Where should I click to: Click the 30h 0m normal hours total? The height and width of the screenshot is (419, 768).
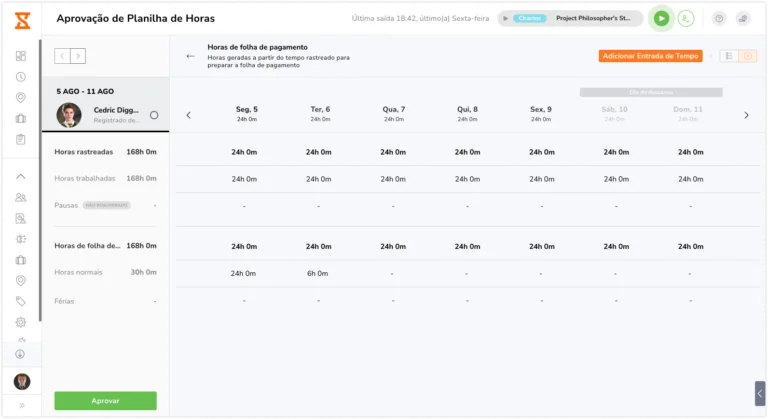click(144, 272)
